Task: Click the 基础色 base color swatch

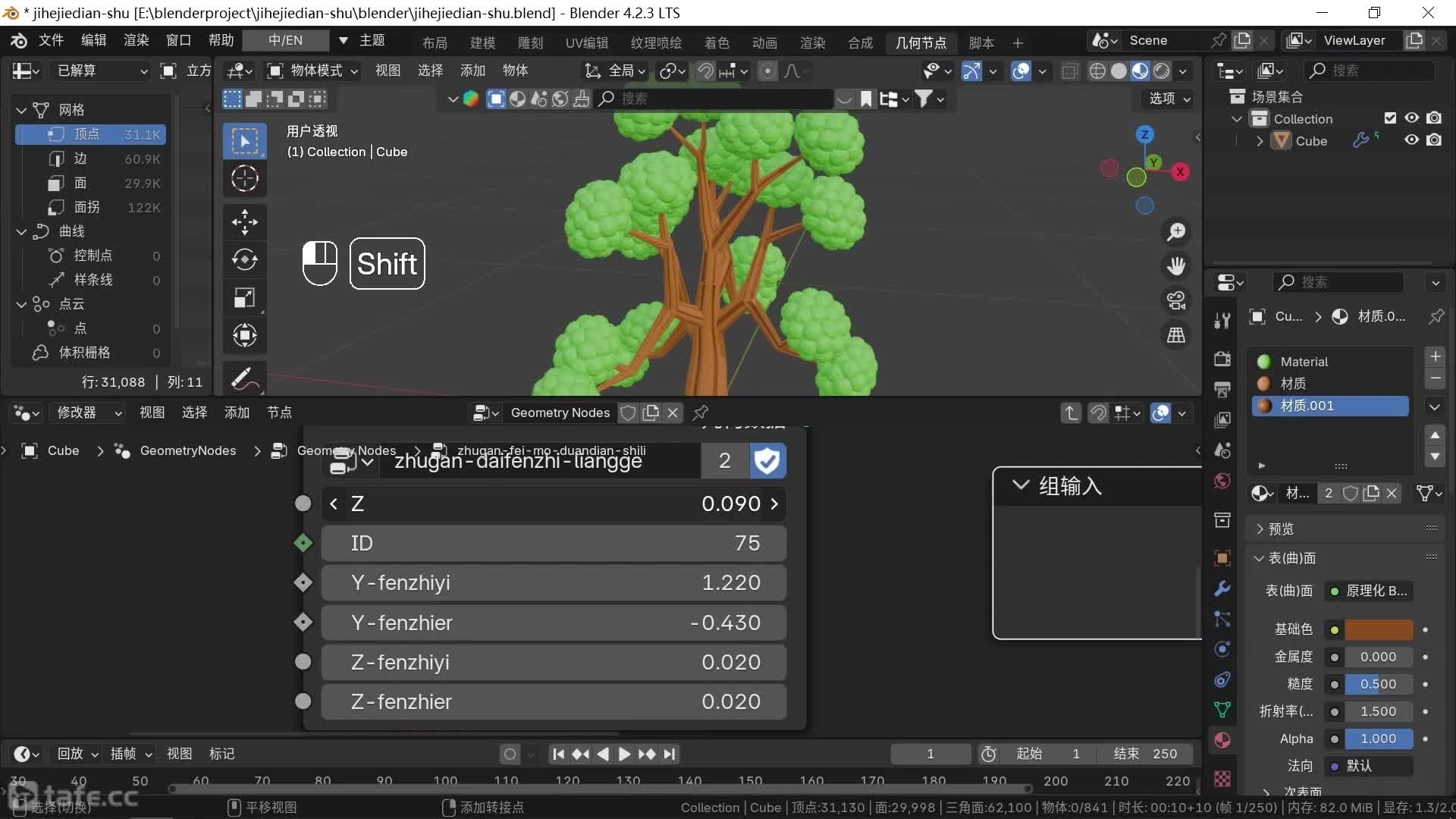Action: pos(1379,629)
